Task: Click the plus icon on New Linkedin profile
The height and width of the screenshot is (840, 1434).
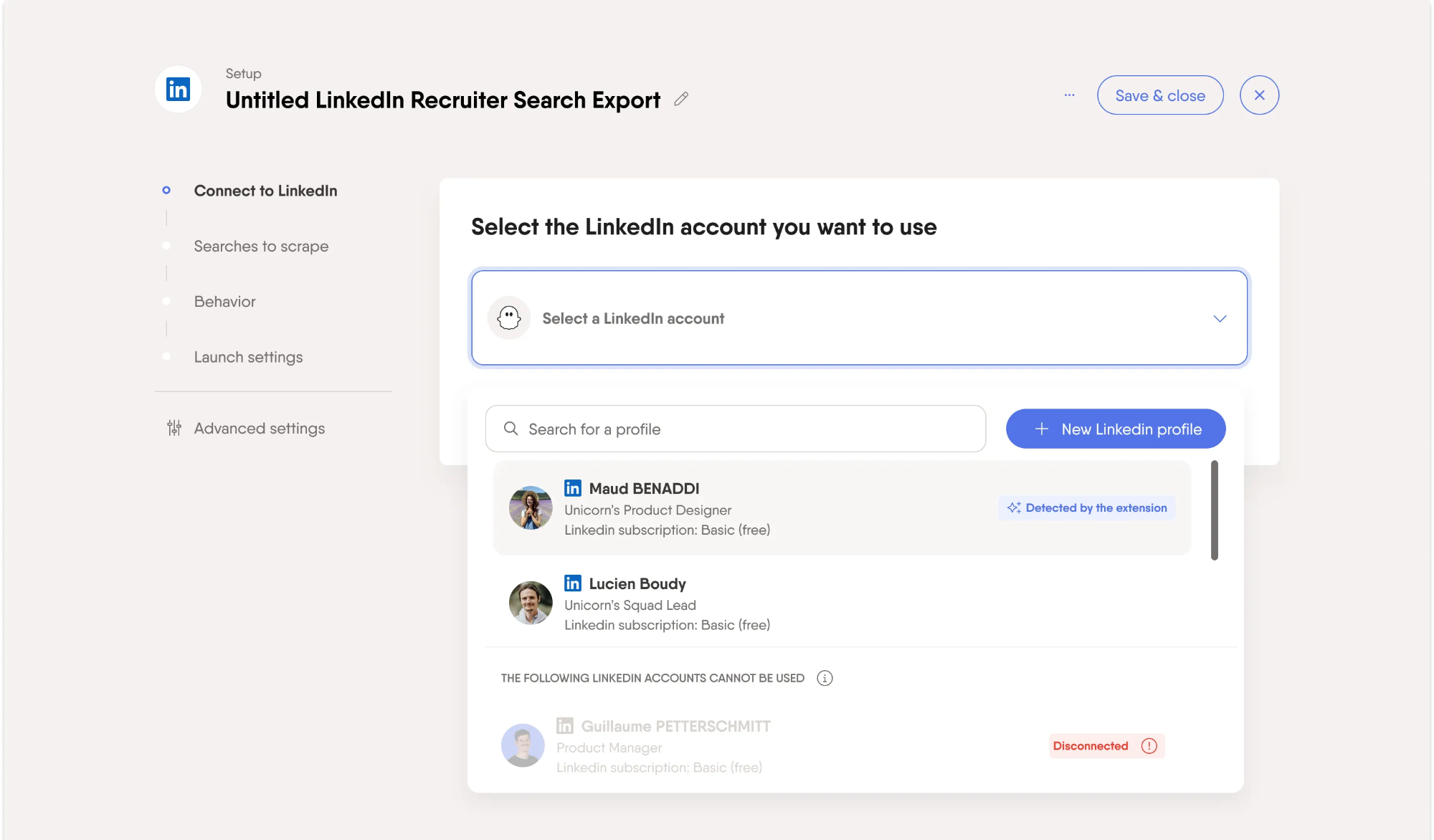Action: tap(1042, 429)
